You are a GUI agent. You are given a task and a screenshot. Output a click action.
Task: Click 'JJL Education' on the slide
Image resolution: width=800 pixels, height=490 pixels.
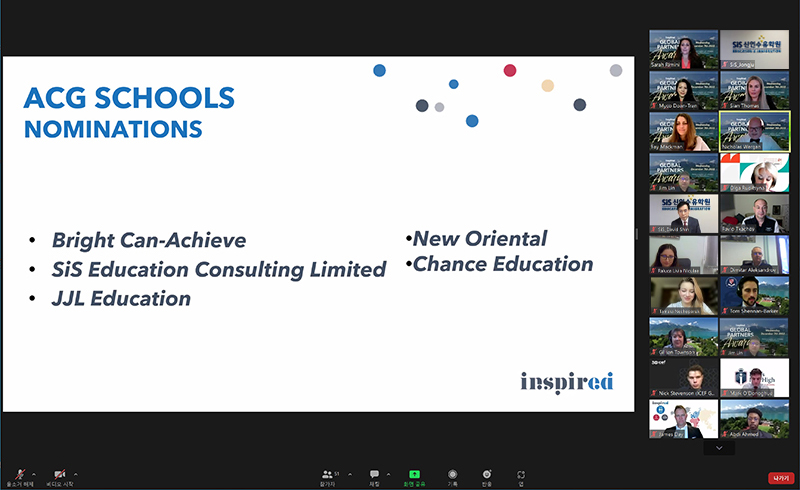tap(121, 299)
